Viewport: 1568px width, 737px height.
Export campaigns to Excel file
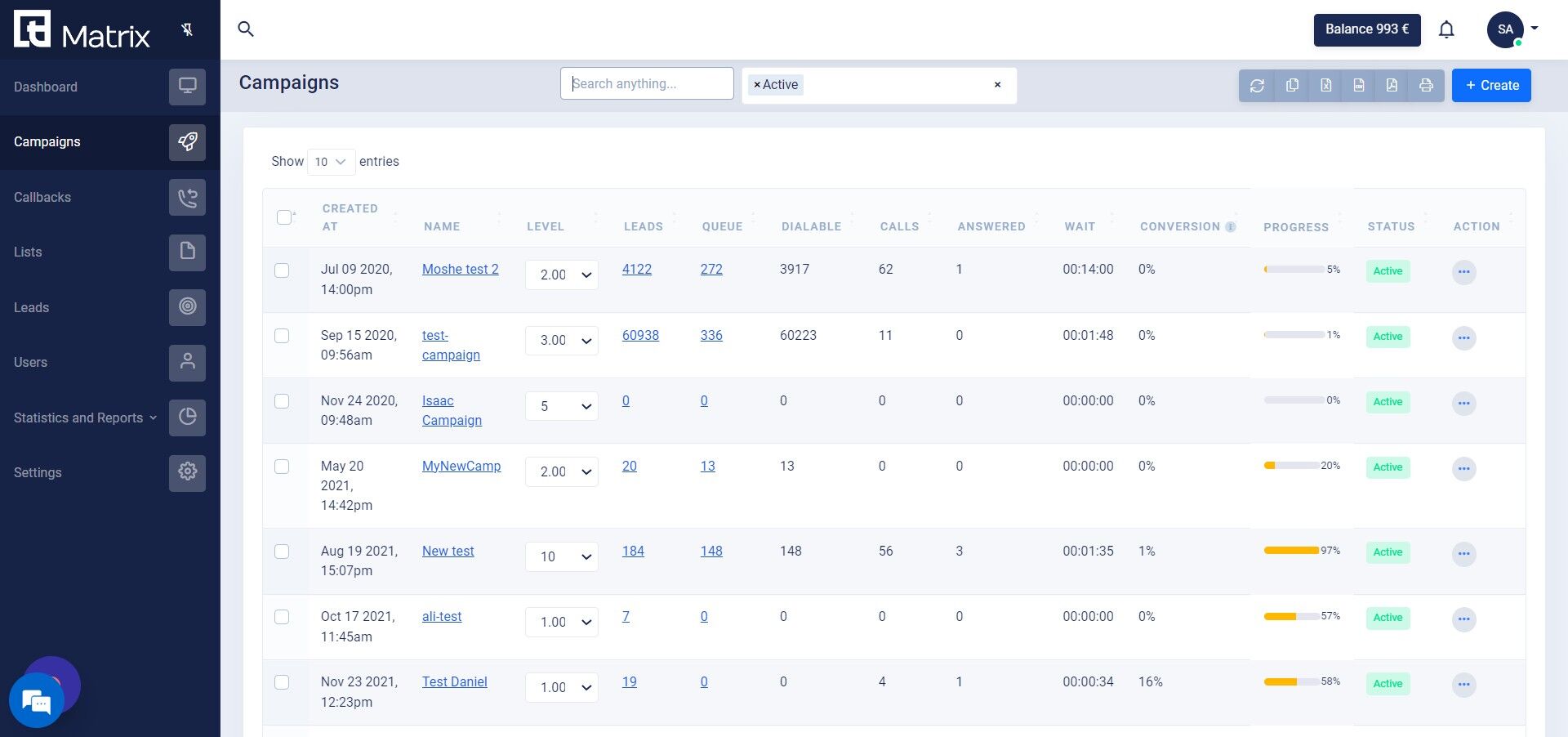[x=1325, y=86]
